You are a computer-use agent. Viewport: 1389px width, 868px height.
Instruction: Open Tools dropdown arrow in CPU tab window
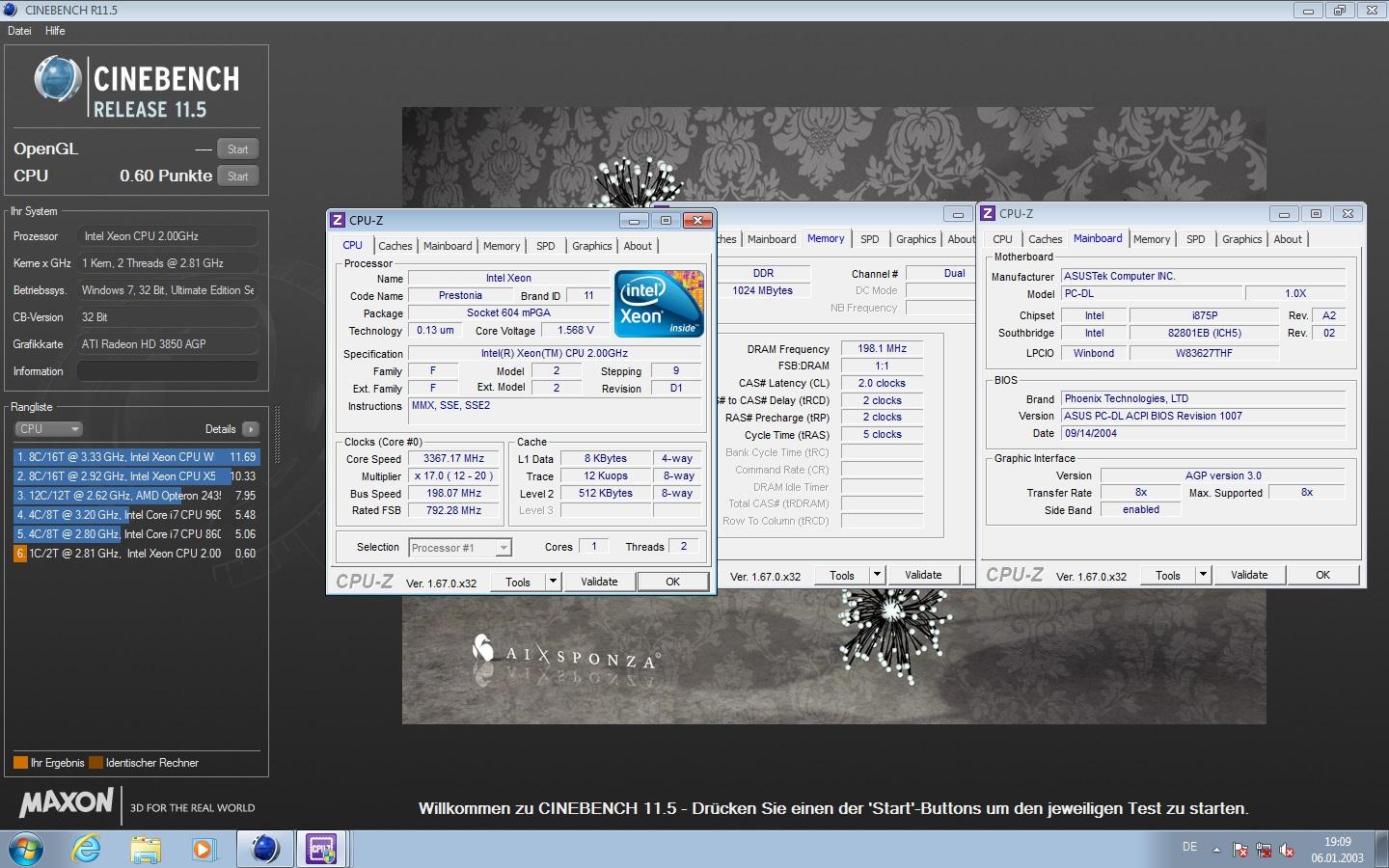click(553, 582)
